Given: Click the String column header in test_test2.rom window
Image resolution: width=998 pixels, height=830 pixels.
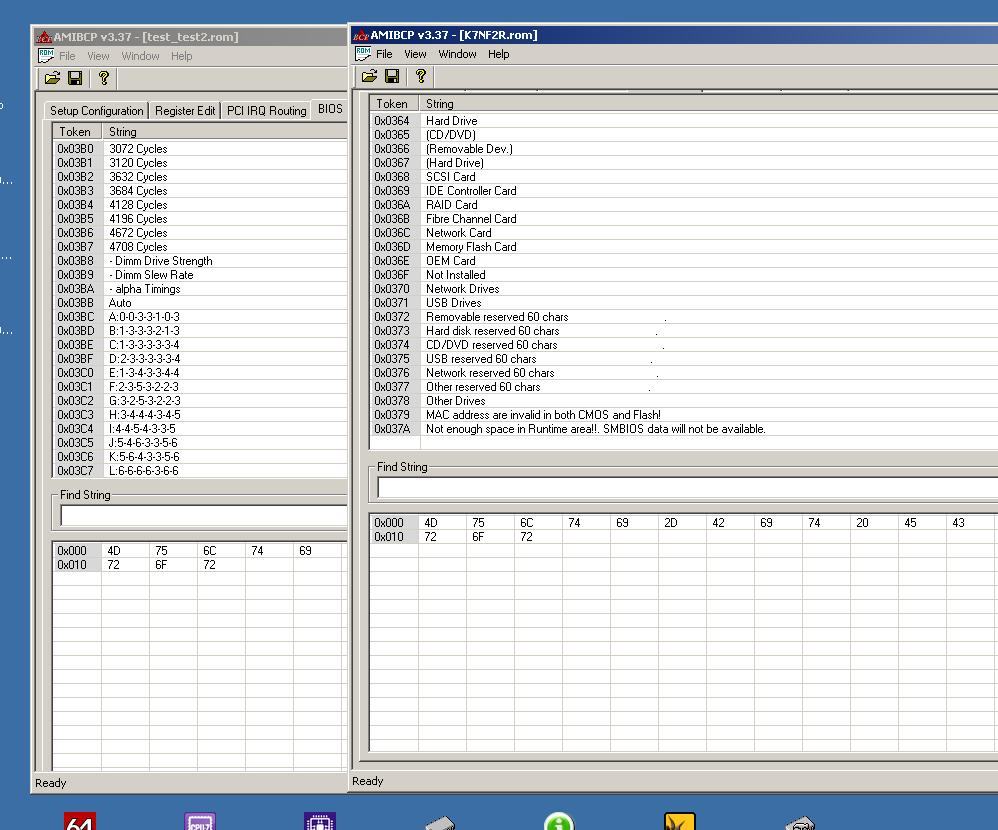Looking at the screenshot, I should [224, 132].
